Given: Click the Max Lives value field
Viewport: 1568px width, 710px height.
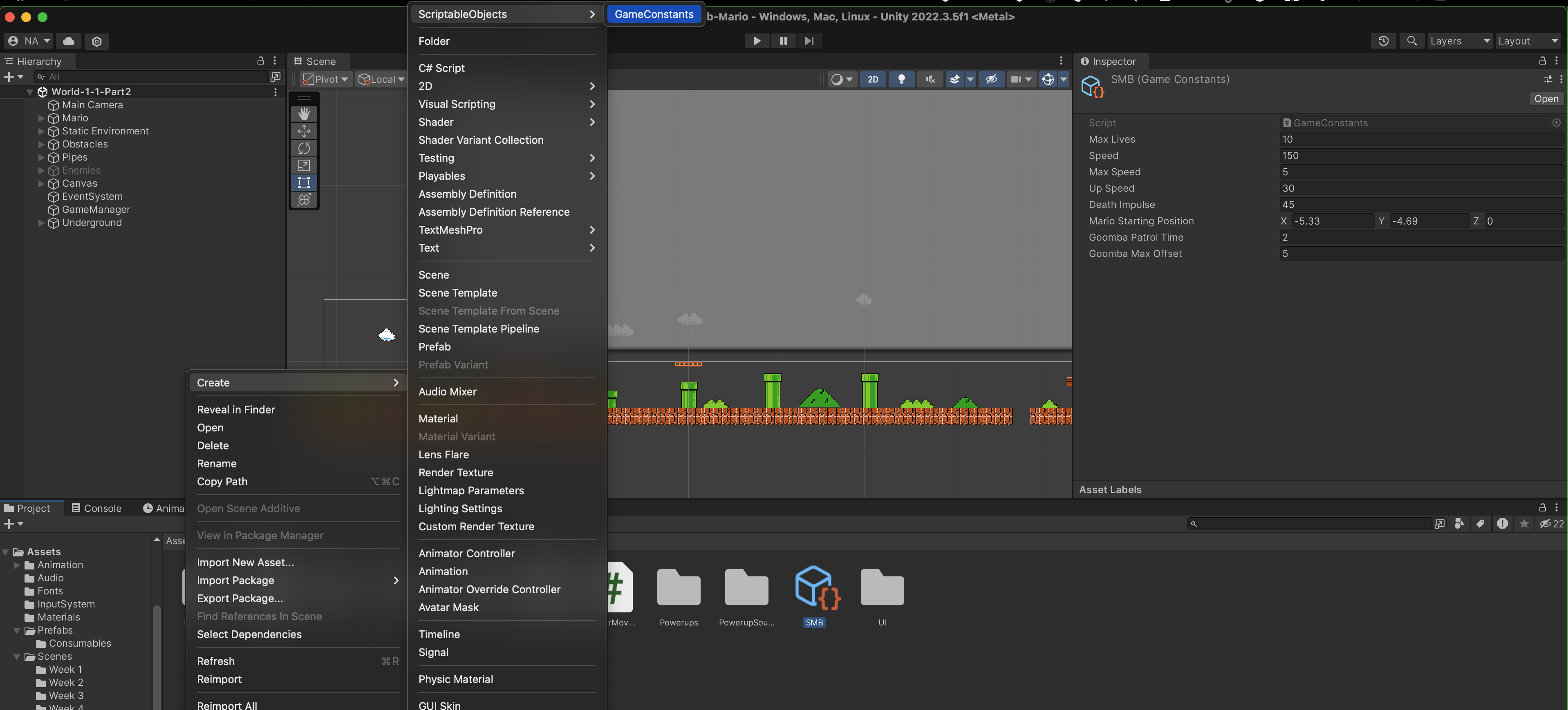Looking at the screenshot, I should 1421,139.
